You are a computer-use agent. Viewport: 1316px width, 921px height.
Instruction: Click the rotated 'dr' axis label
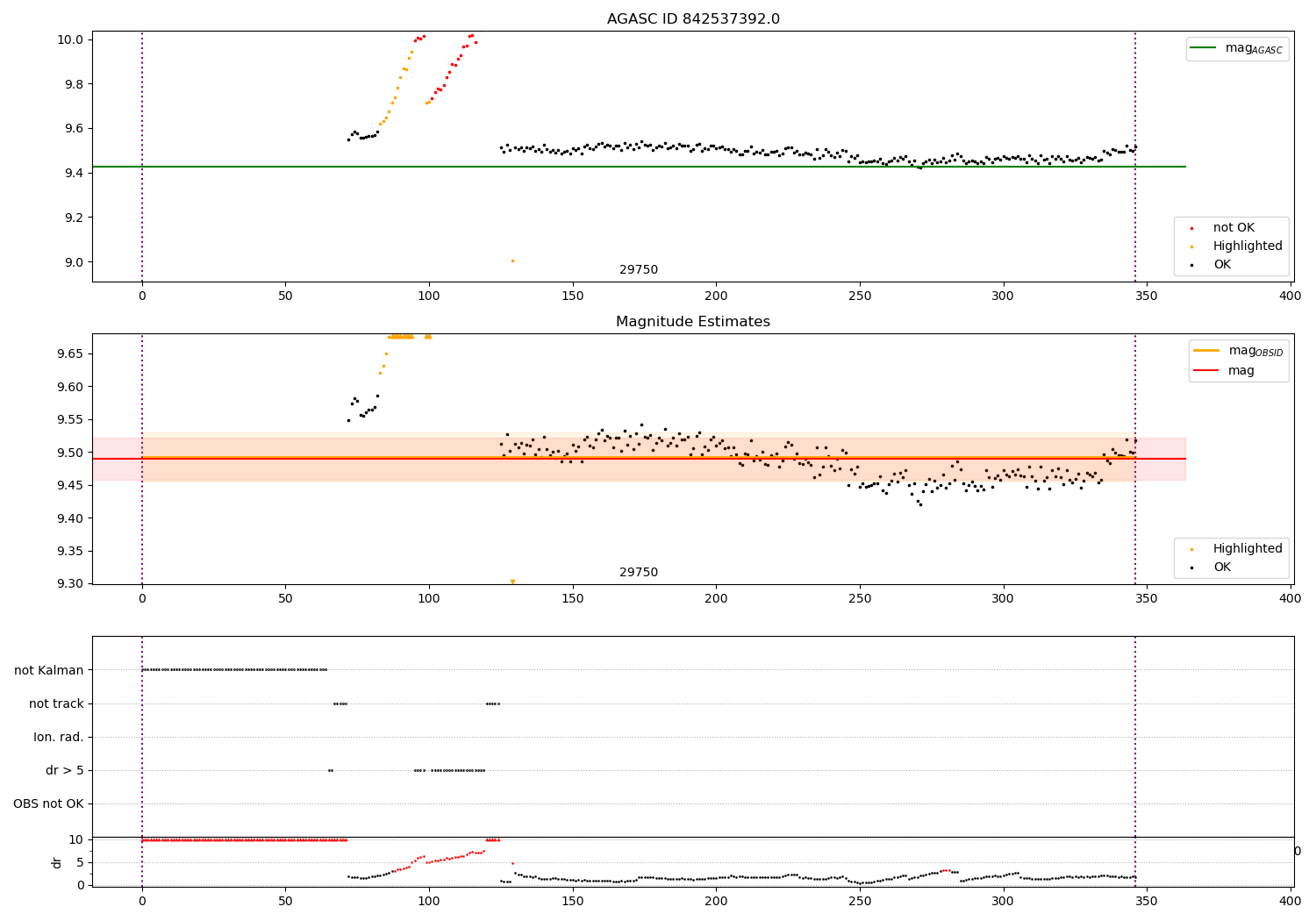pos(57,862)
